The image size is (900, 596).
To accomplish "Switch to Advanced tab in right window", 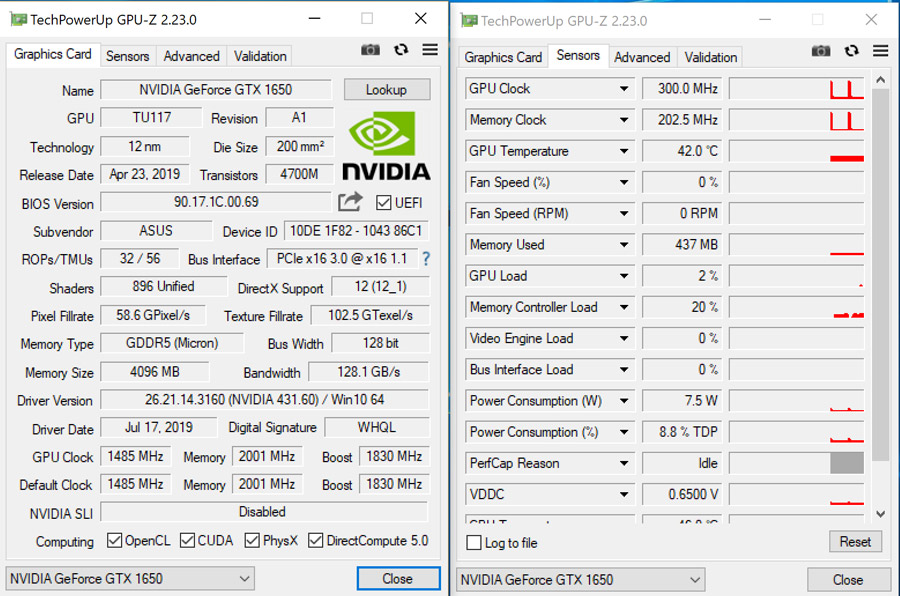I will coord(642,57).
